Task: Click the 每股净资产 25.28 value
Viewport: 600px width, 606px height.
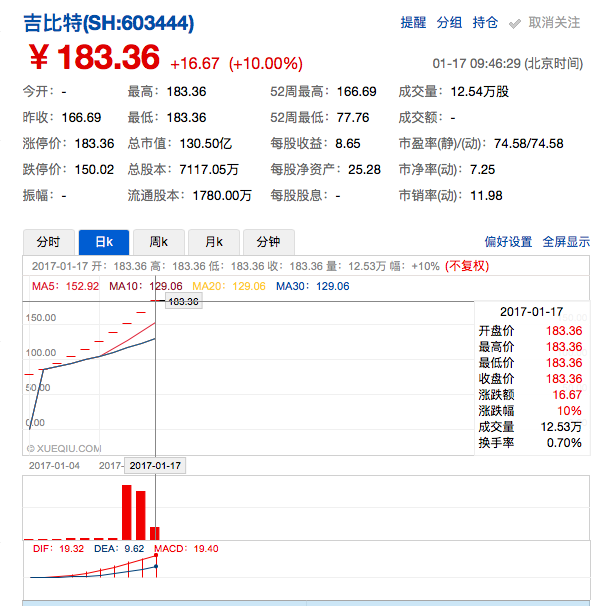Action: click(364, 169)
